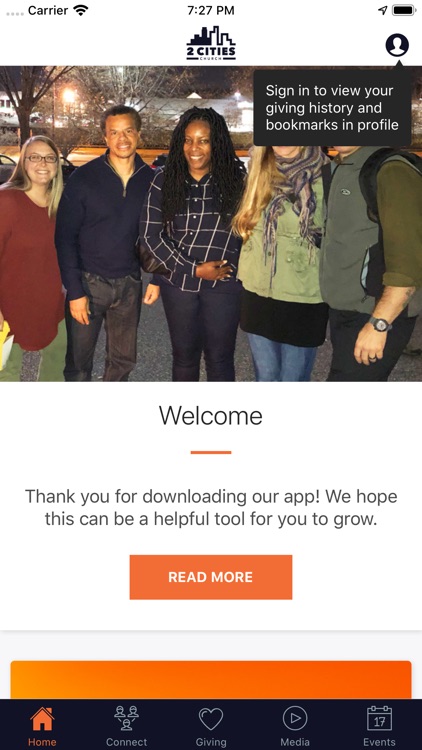The height and width of the screenshot is (750, 422).
Task: Tap the thank you description text
Action: (x=211, y=507)
